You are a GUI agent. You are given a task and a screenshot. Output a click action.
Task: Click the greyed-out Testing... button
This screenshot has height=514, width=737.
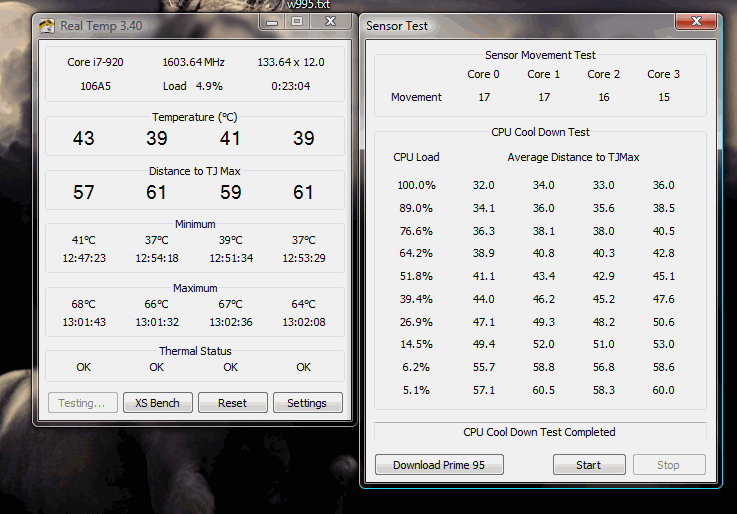pos(82,403)
